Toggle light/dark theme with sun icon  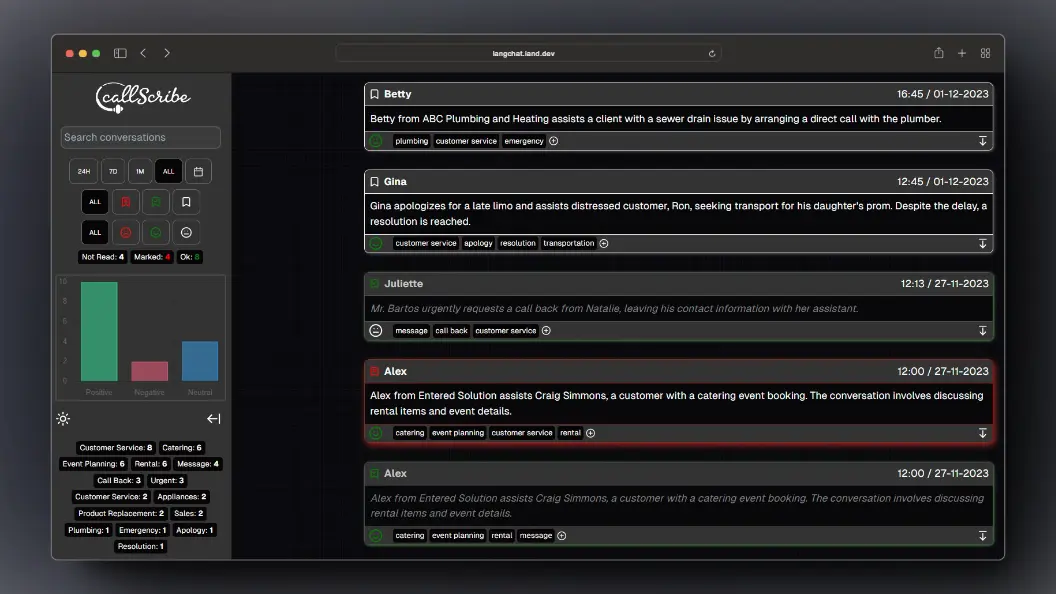(64, 419)
